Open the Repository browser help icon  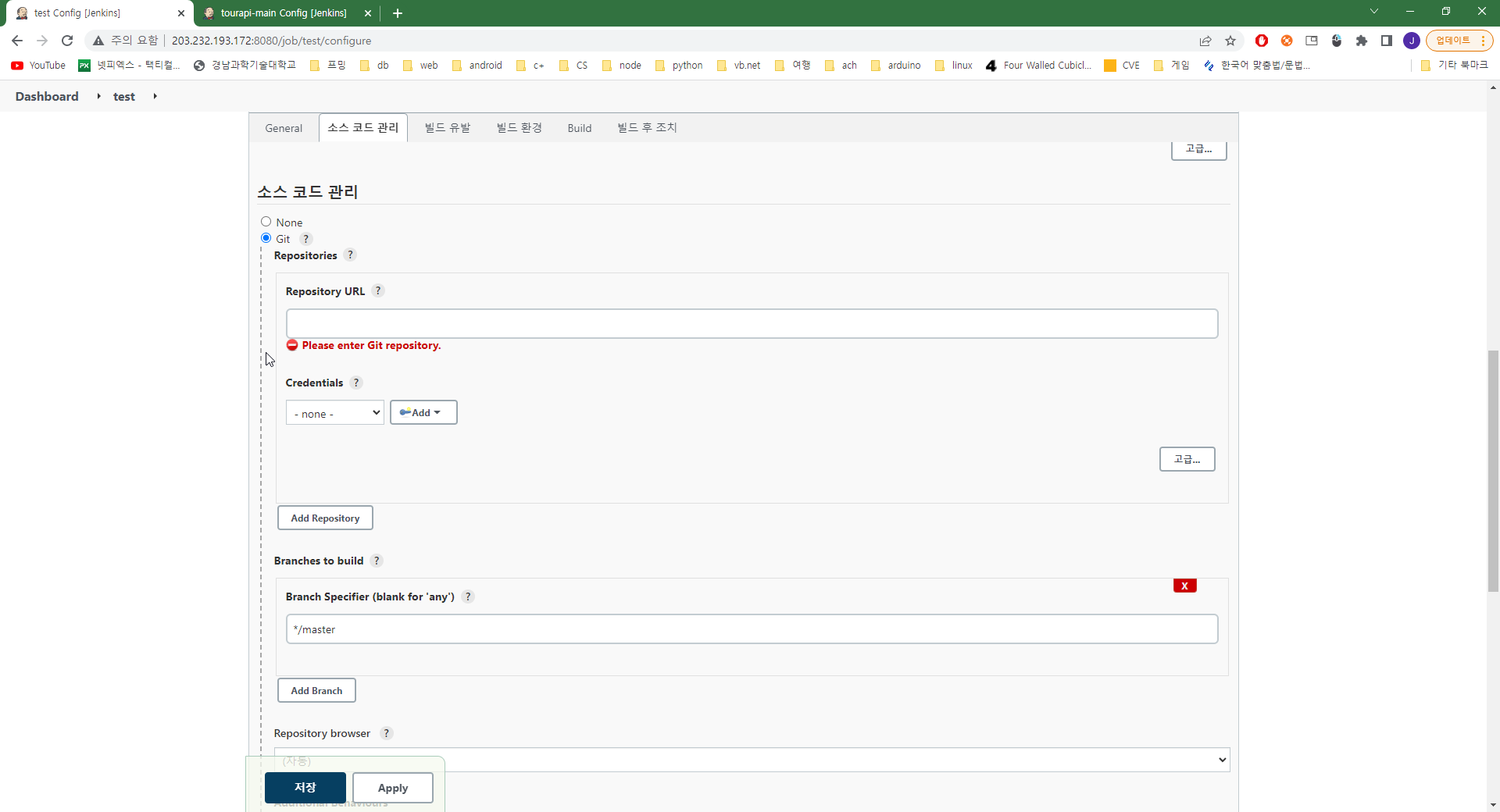[x=386, y=733]
